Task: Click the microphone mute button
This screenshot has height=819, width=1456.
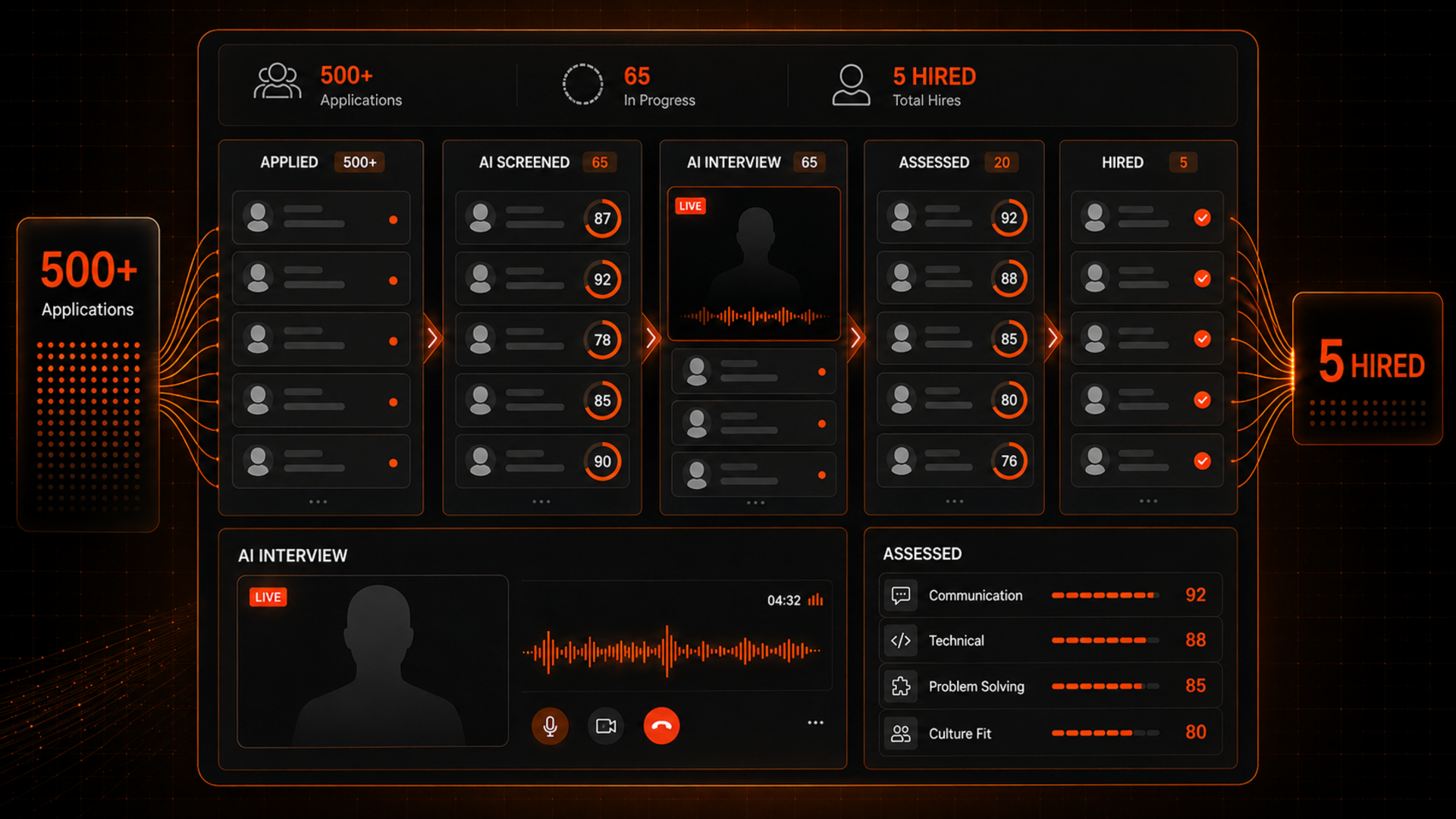Action: (x=550, y=726)
